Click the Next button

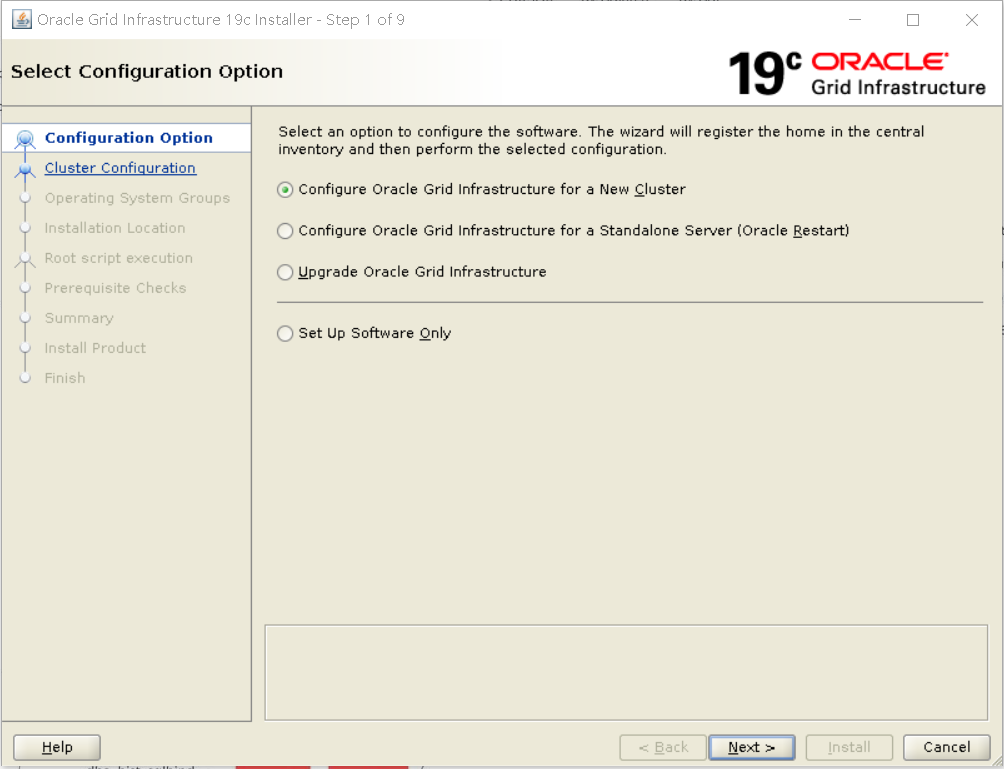[x=752, y=747]
